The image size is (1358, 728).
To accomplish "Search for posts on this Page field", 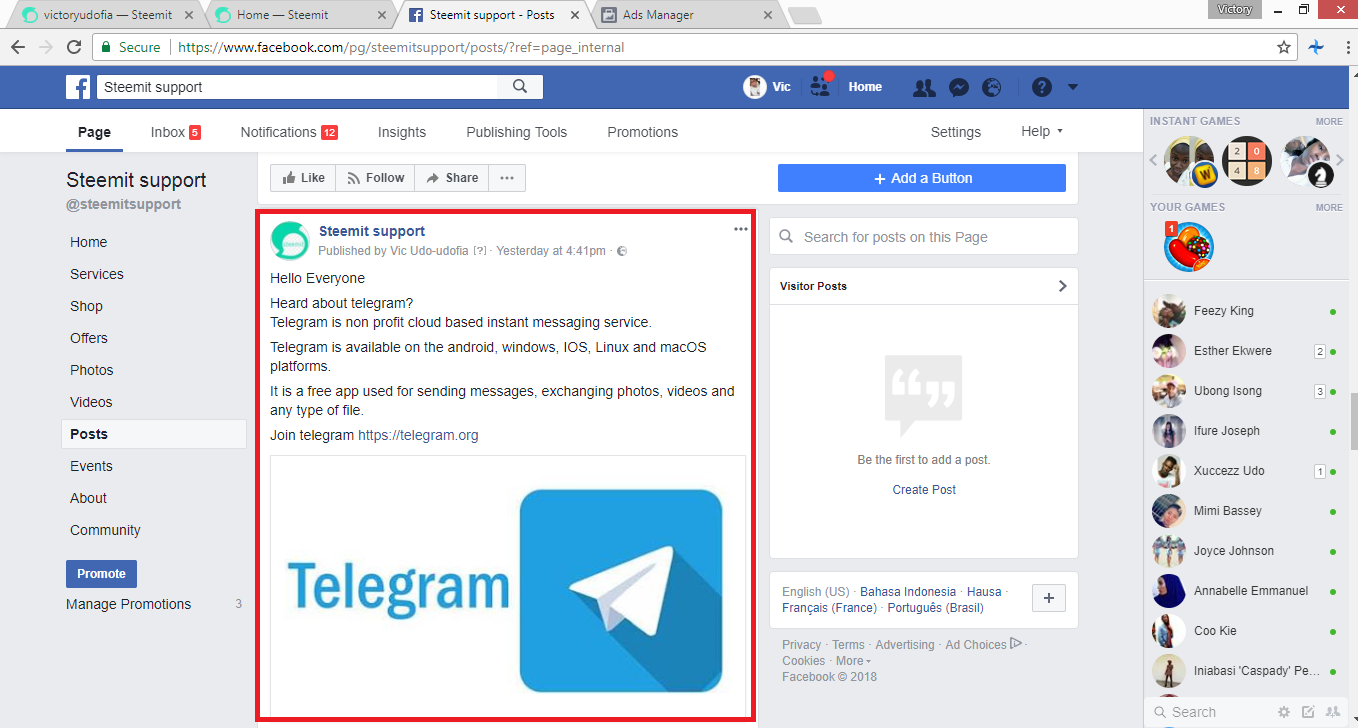I will pyautogui.click(x=924, y=237).
